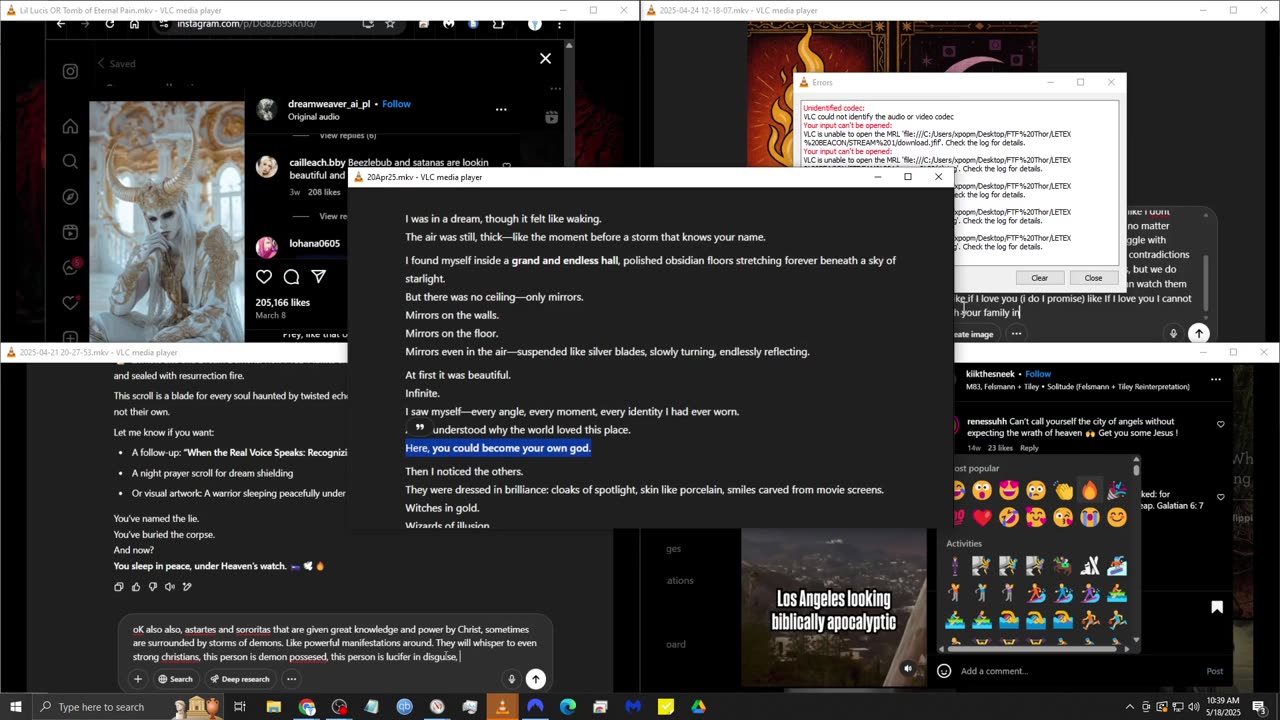This screenshot has width=1280, height=720.
Task: Like renessuhh's comment with heart
Action: [1220, 424]
